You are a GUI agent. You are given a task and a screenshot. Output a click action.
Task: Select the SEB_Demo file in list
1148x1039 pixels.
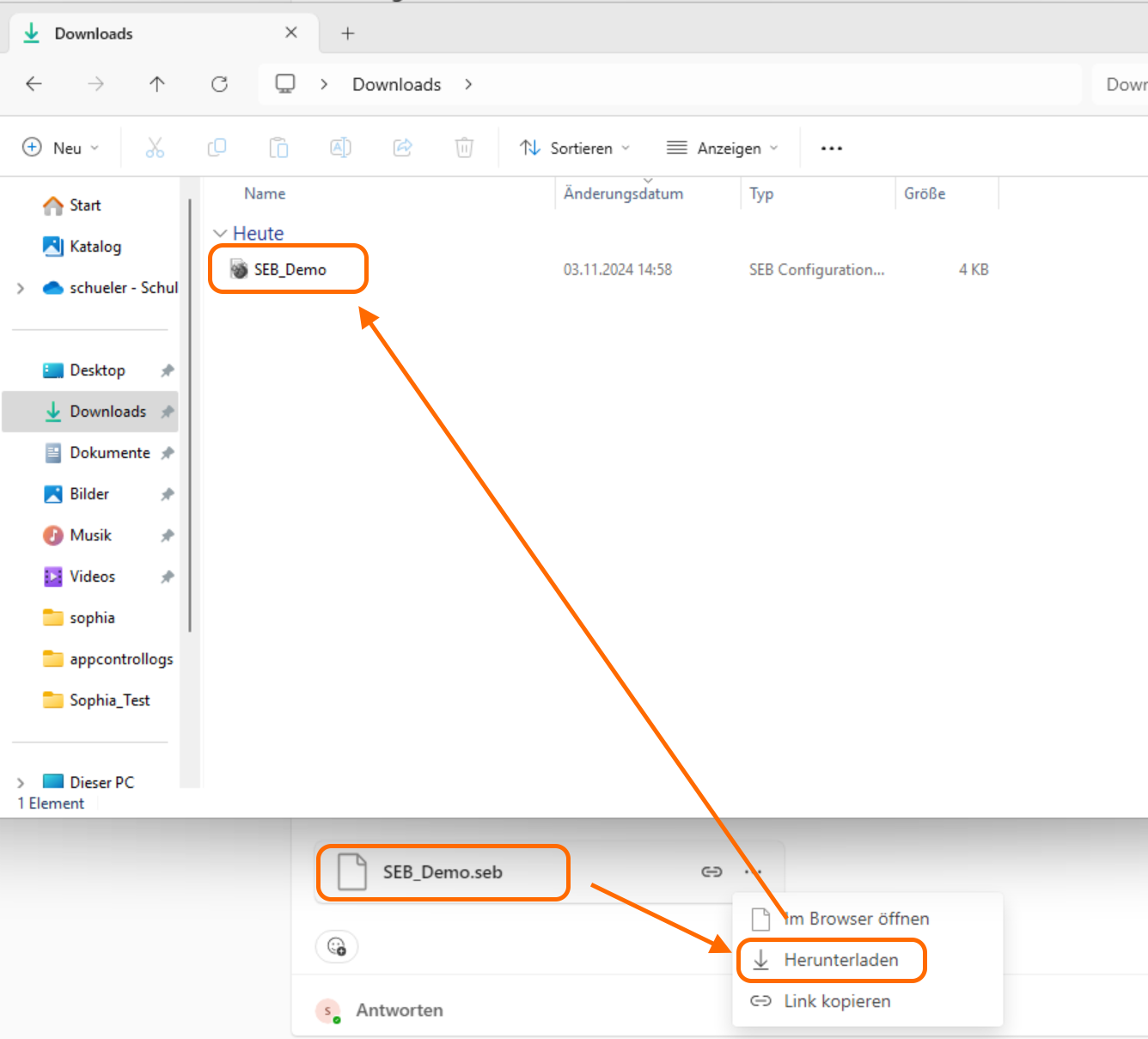coord(290,270)
